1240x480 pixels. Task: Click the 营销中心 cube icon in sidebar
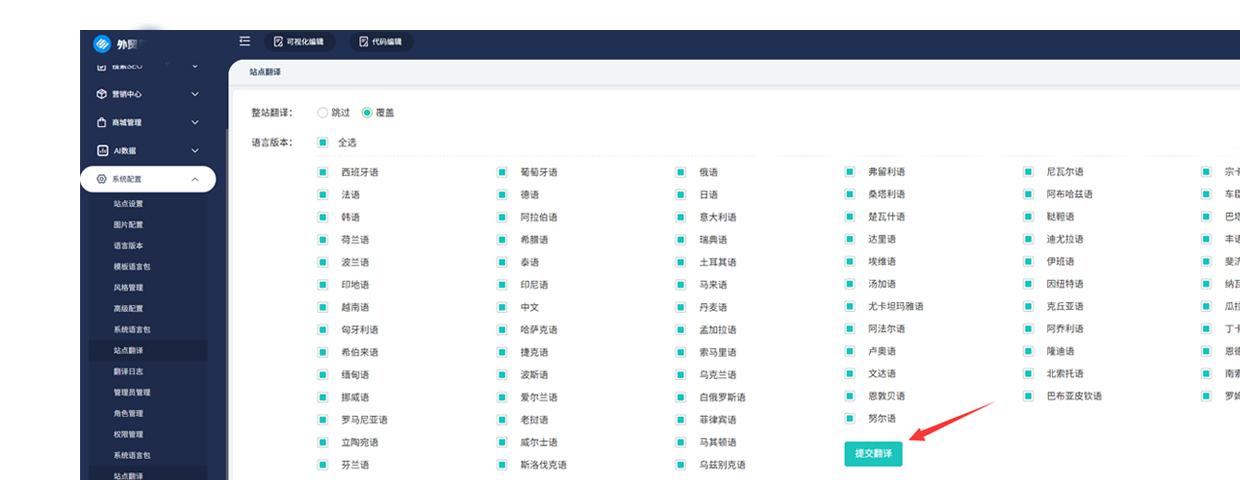coord(102,94)
